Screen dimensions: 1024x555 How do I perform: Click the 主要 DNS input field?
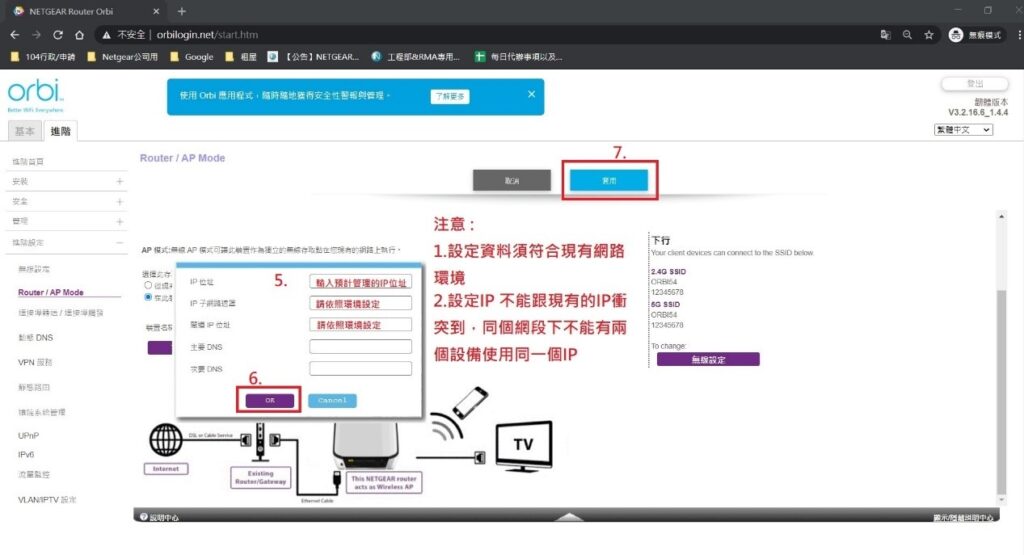[x=360, y=346]
